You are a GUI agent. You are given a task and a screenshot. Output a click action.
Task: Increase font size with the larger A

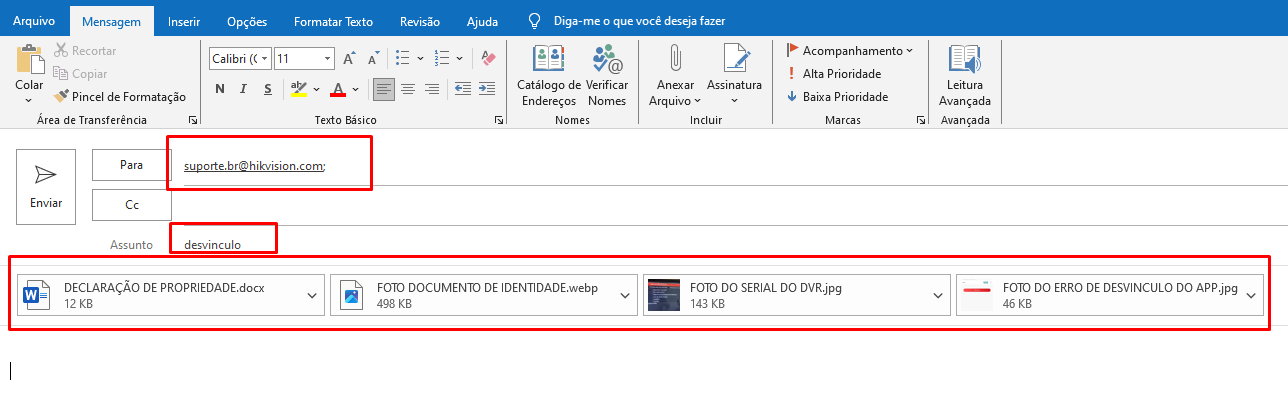click(x=350, y=59)
